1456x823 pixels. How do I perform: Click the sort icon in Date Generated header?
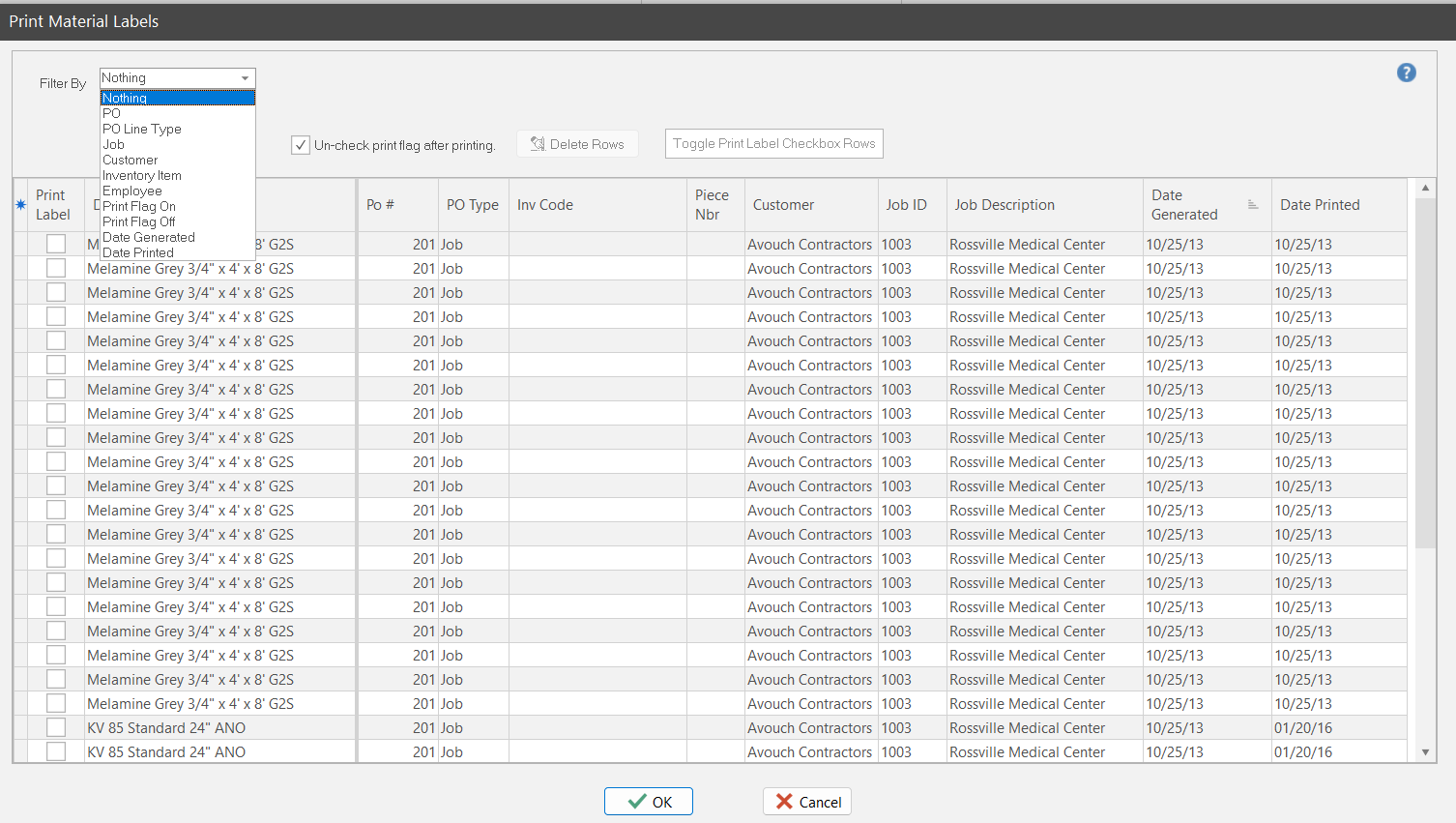pyautogui.click(x=1253, y=205)
